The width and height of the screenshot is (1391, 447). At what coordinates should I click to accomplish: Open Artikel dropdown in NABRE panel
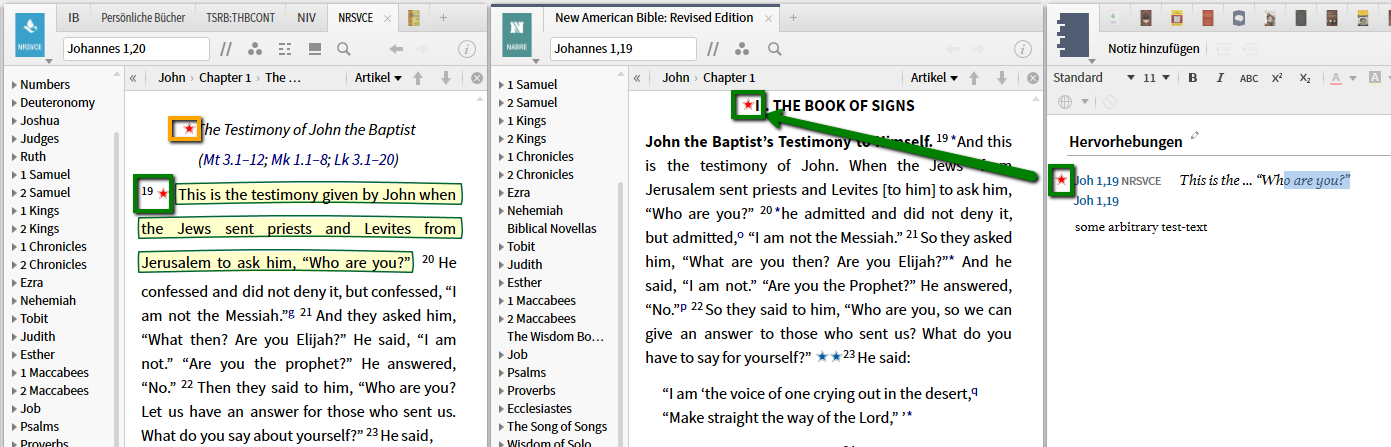click(934, 78)
